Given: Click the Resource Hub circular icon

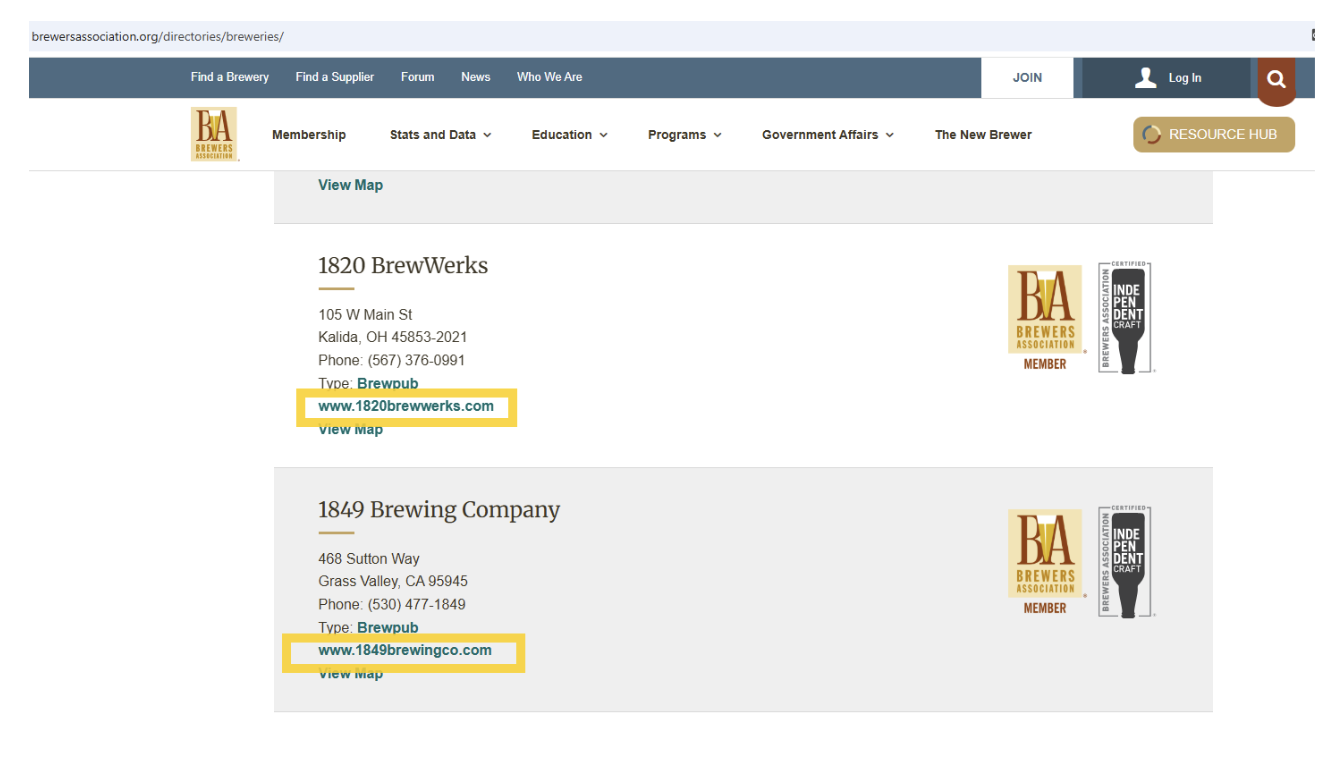Looking at the screenshot, I should [1151, 135].
